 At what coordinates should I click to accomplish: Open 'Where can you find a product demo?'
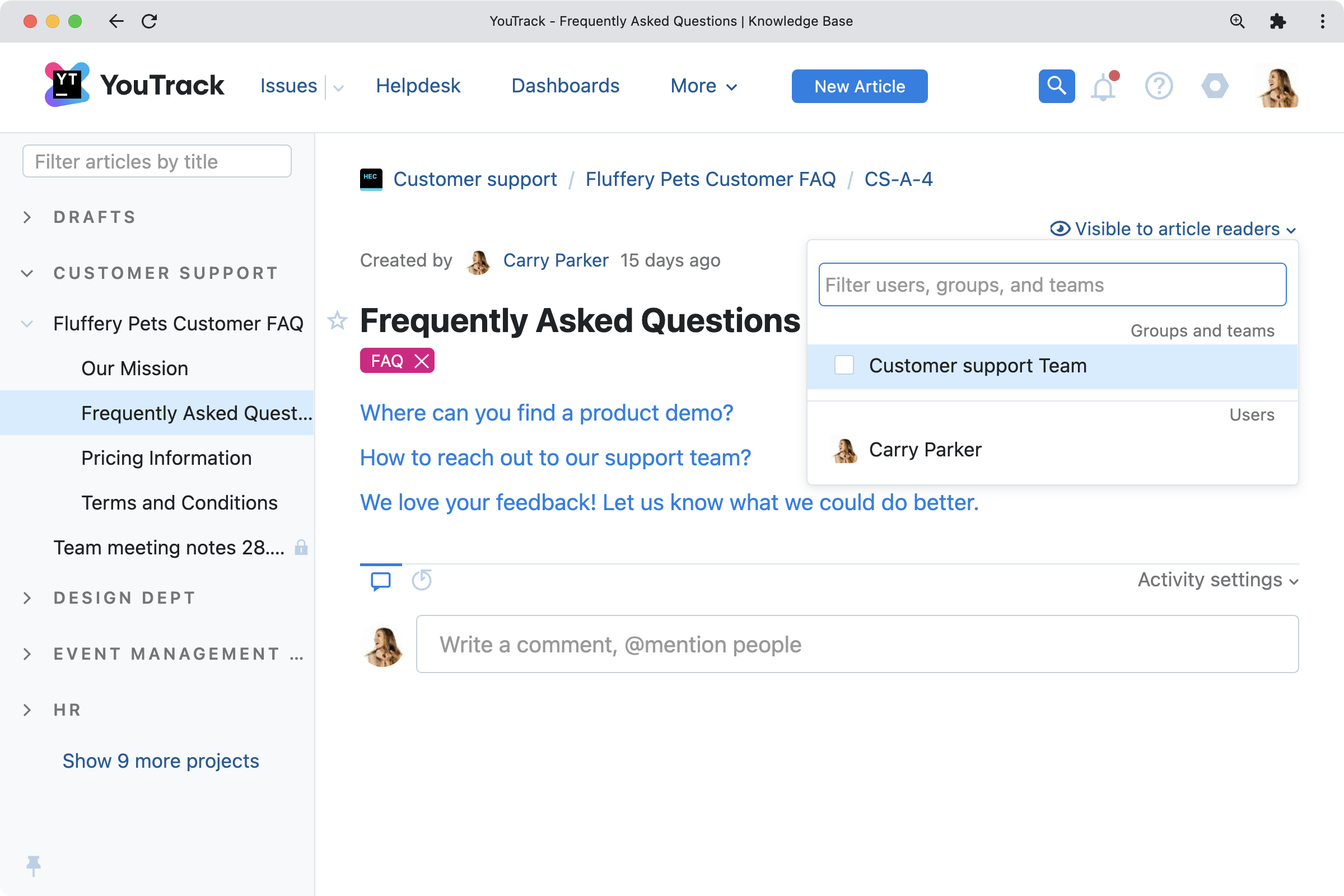(547, 413)
